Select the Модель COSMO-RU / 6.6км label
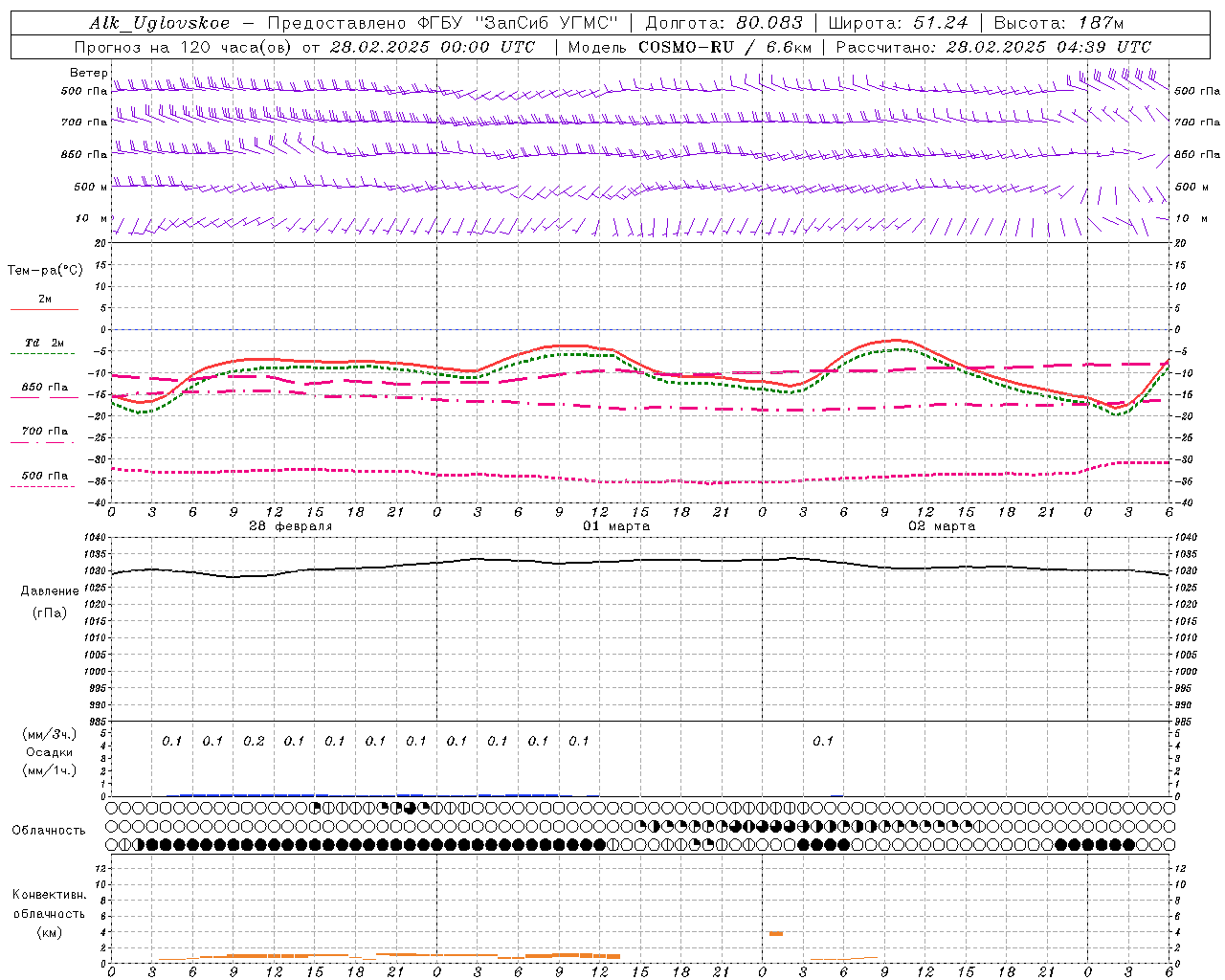Screen dimensions: 1225x980 point(689,47)
